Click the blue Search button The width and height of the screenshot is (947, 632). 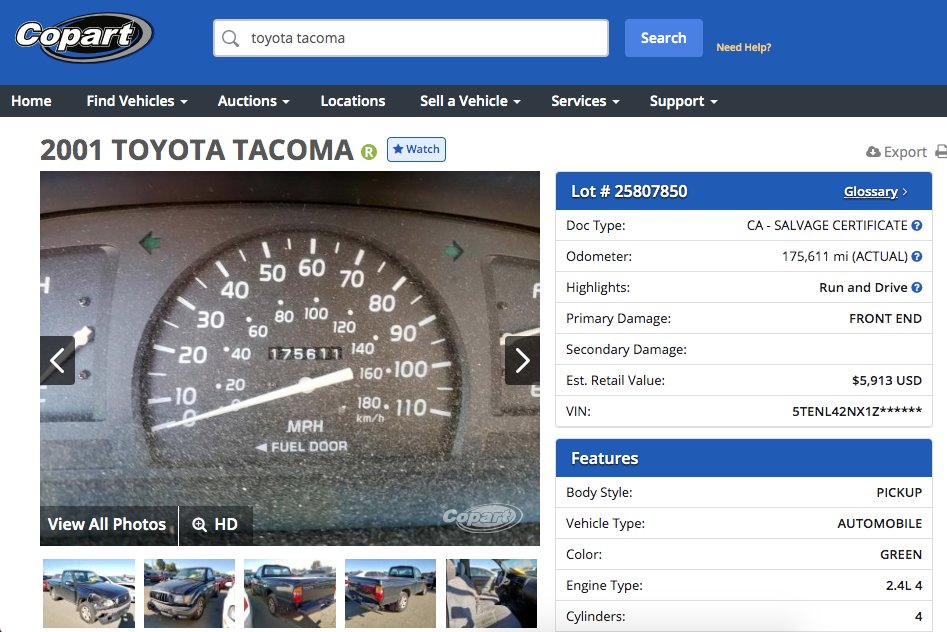[664, 38]
